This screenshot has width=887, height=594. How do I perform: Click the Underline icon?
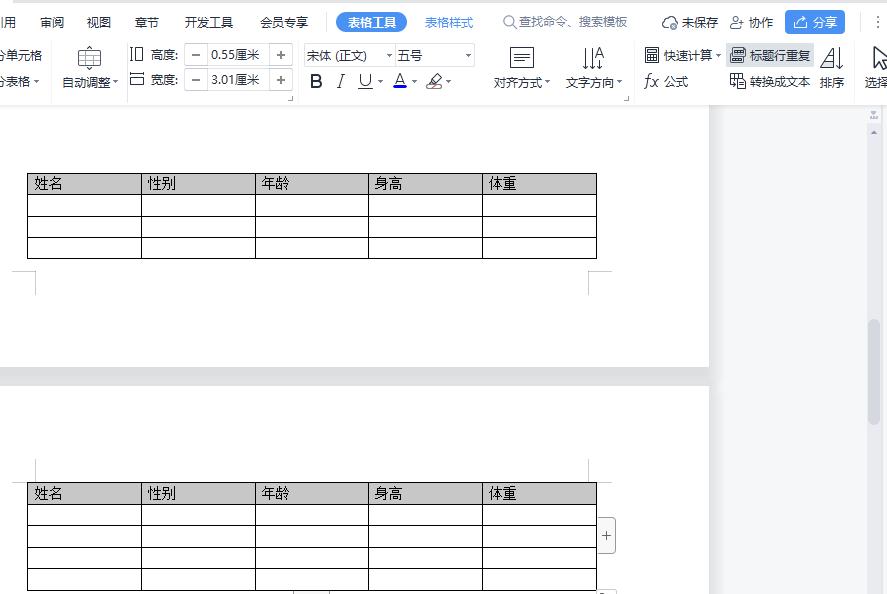(x=365, y=81)
